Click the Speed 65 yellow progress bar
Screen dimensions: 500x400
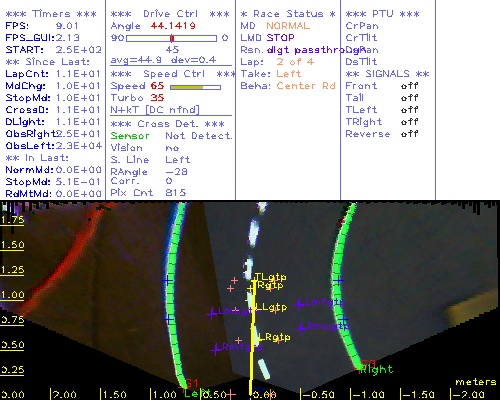click(195, 87)
